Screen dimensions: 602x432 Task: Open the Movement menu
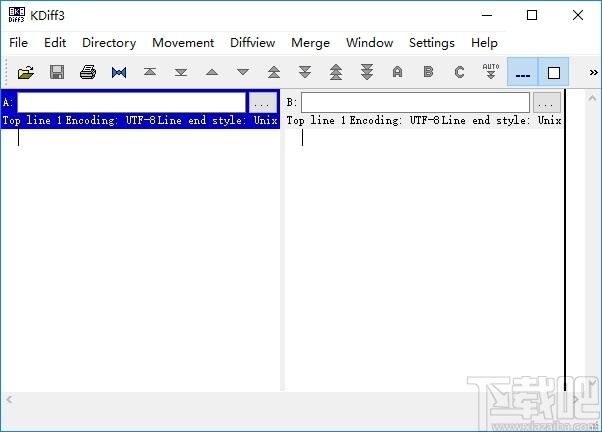(x=183, y=43)
